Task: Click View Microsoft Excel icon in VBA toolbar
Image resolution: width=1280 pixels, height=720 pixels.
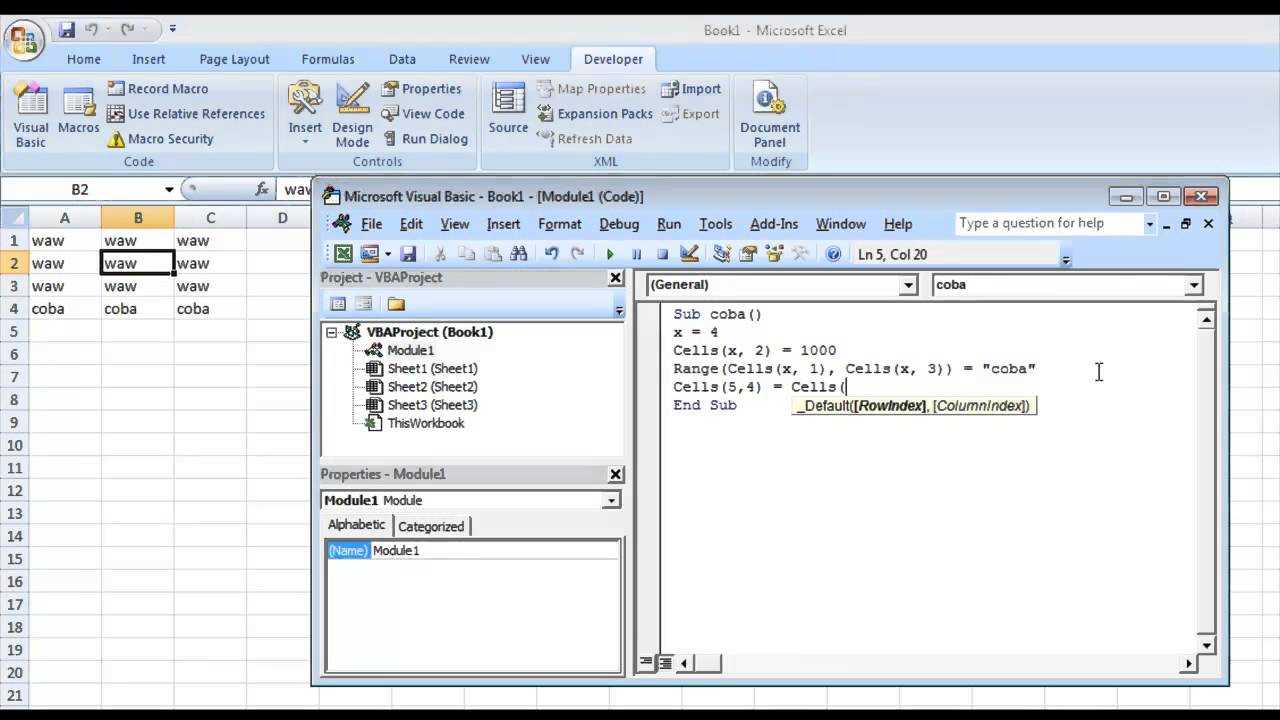Action: pos(343,254)
